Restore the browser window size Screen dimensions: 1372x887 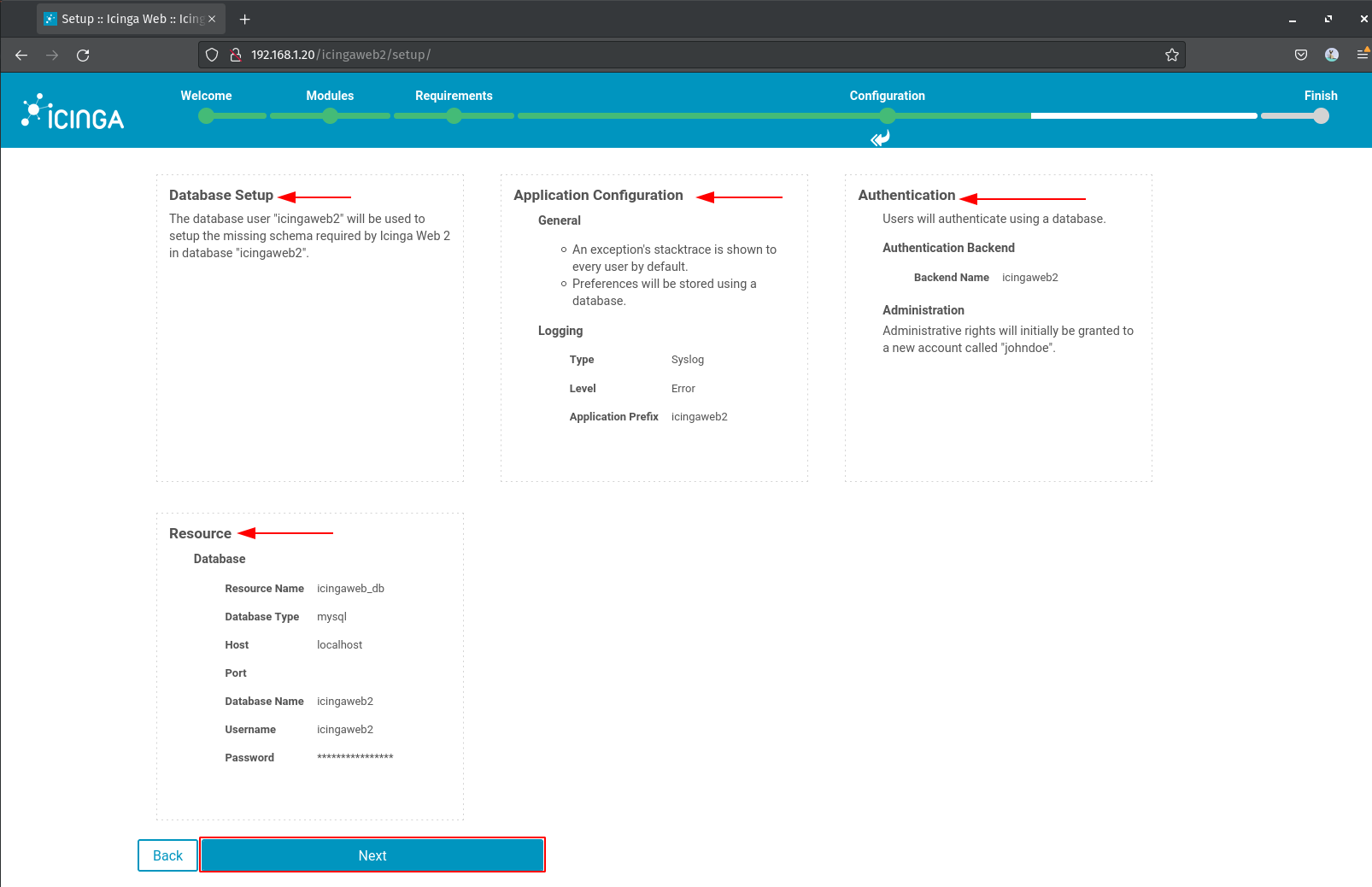point(1328,19)
